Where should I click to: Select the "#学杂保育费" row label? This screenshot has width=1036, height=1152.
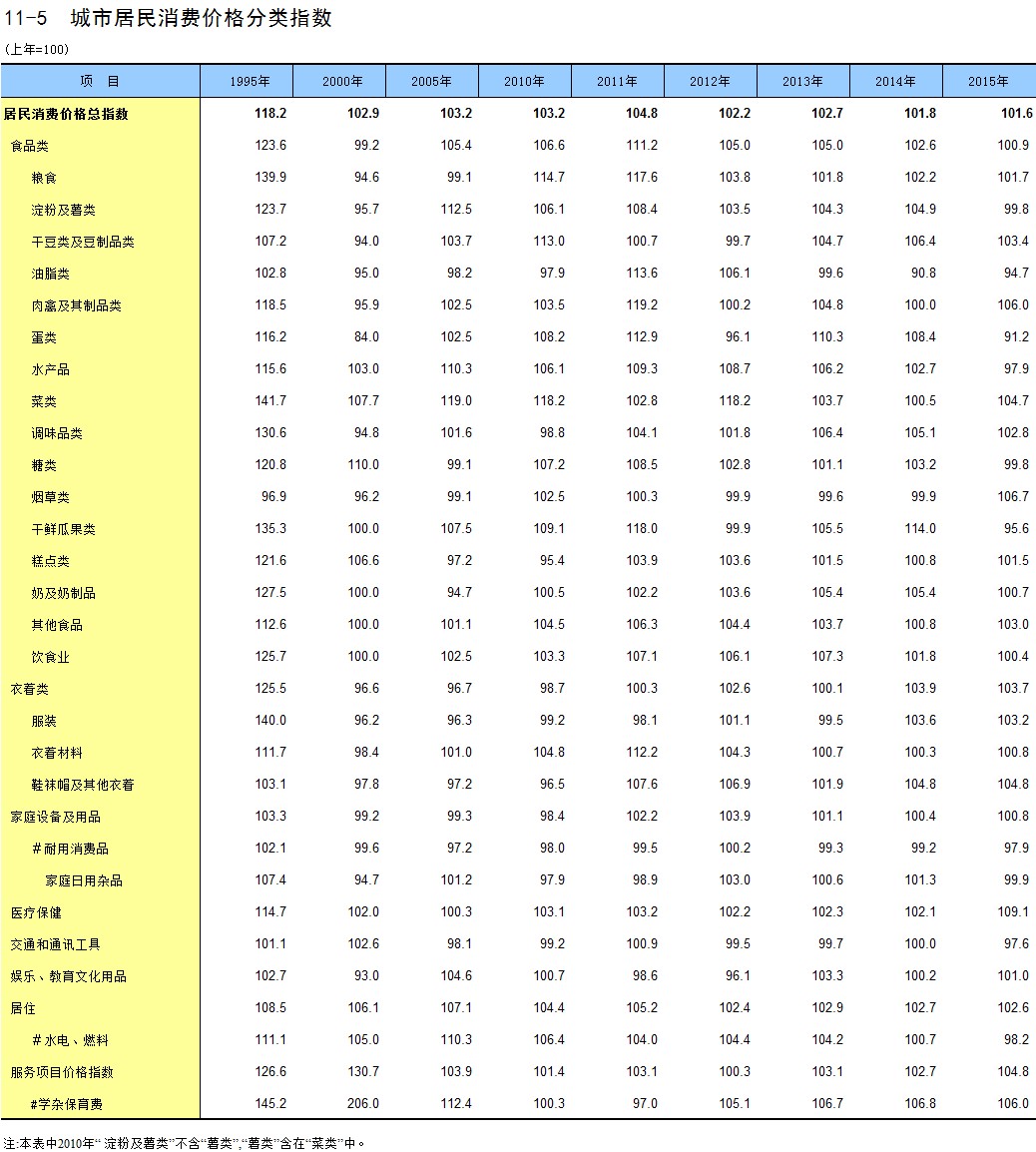pyautogui.click(x=67, y=1104)
